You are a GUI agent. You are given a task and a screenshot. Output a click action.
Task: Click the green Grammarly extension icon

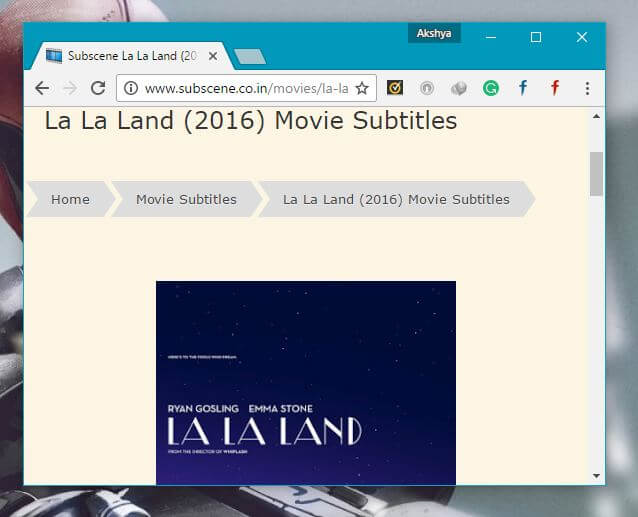click(491, 88)
